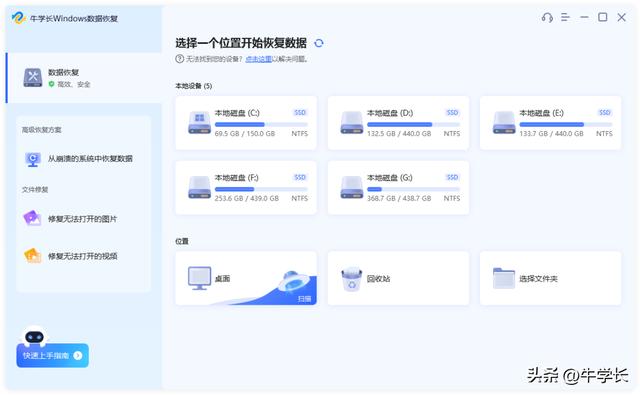Select the 本地磁盘 (D:) card

398,123
